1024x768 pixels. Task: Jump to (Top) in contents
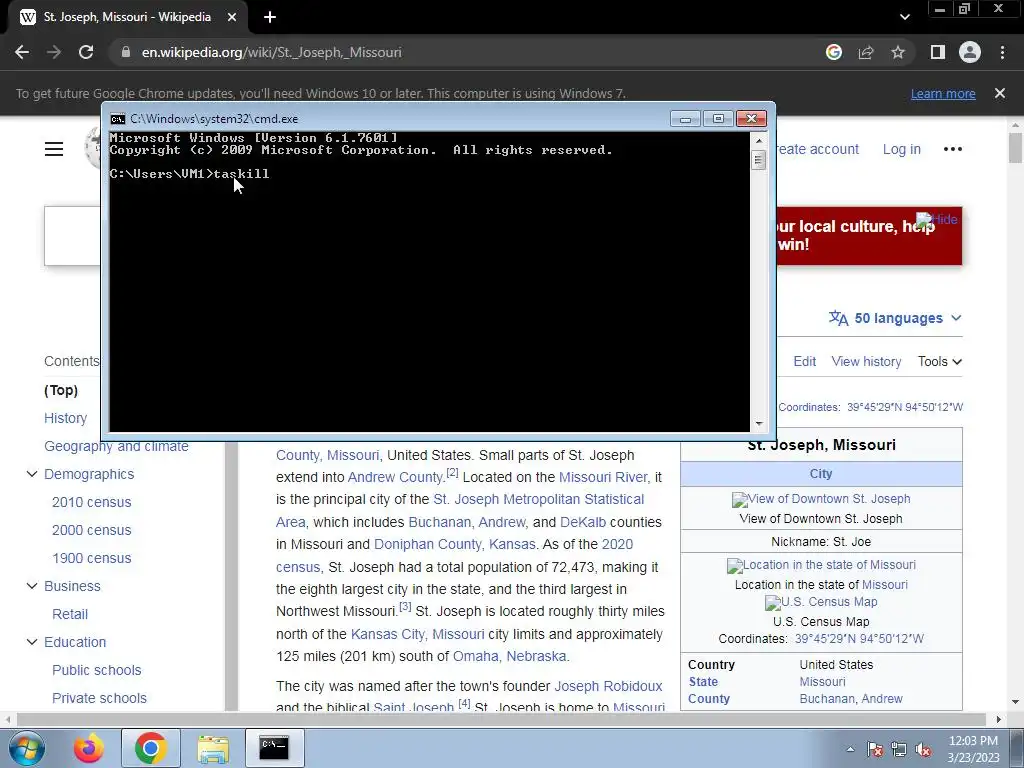click(61, 390)
